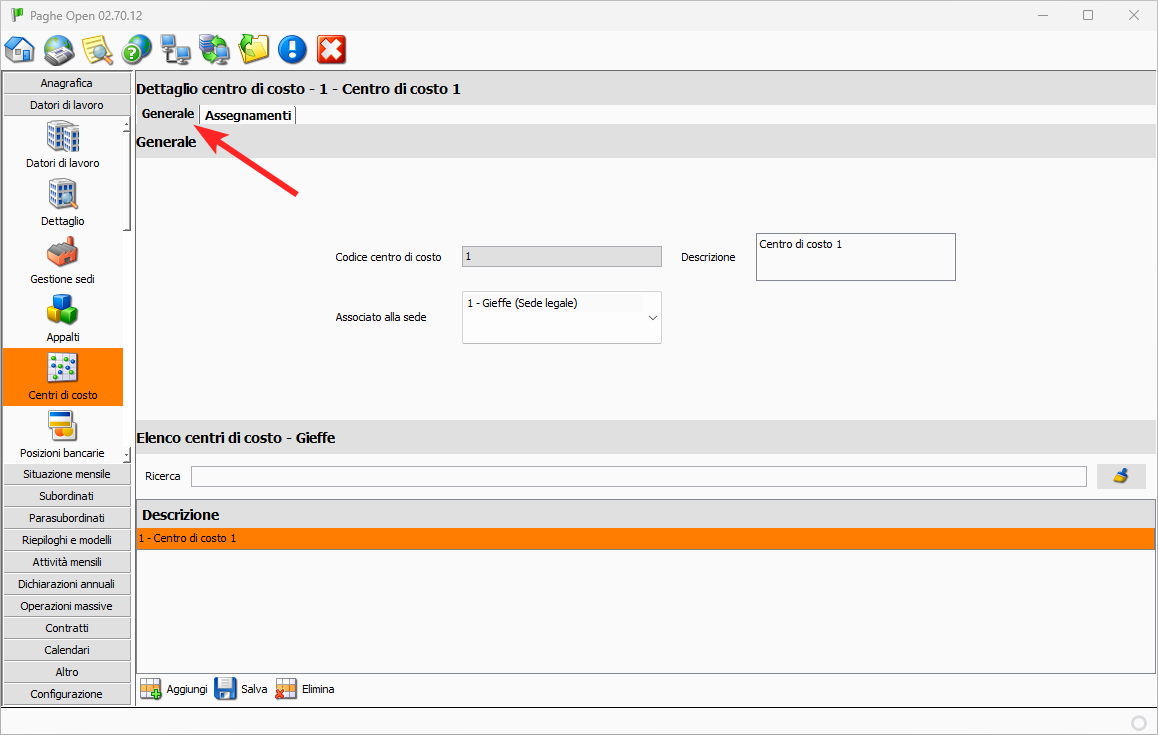
Task: Click into the Ricerca search field
Action: (638, 476)
